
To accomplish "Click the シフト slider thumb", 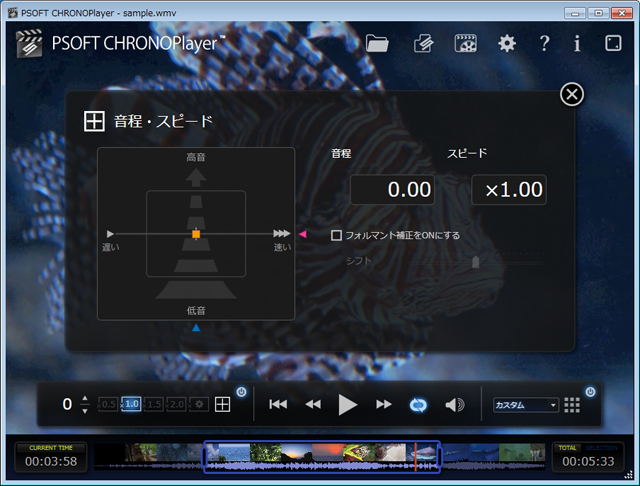I will coord(476,262).
